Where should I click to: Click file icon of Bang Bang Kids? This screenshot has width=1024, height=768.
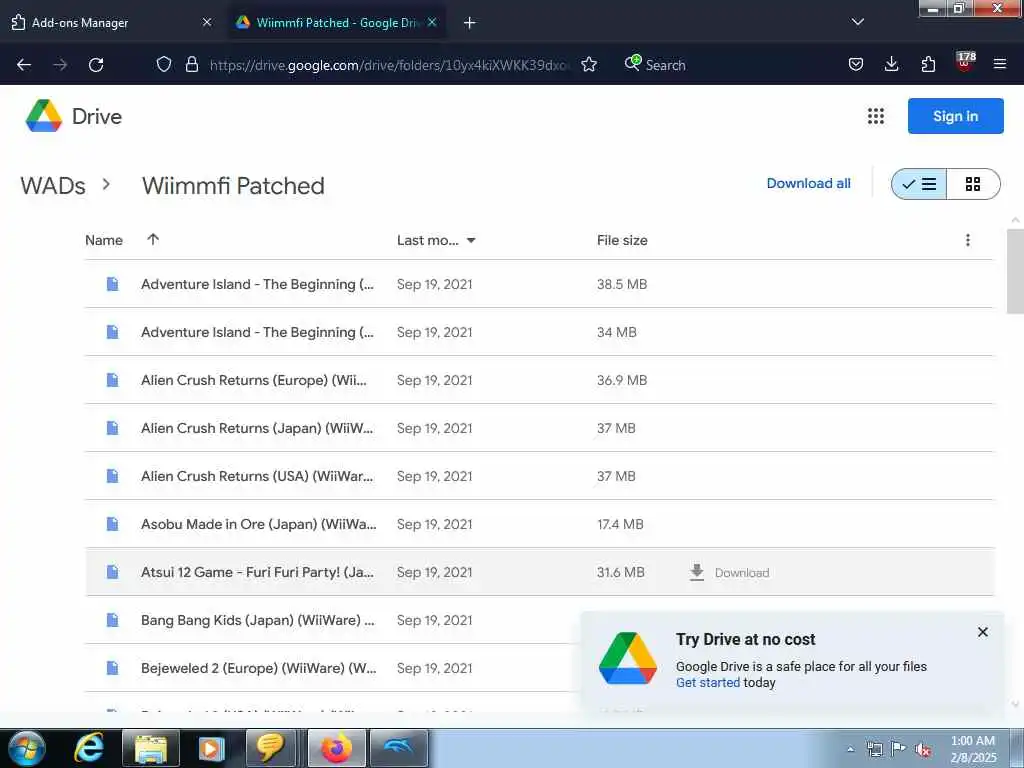pyautogui.click(x=112, y=620)
